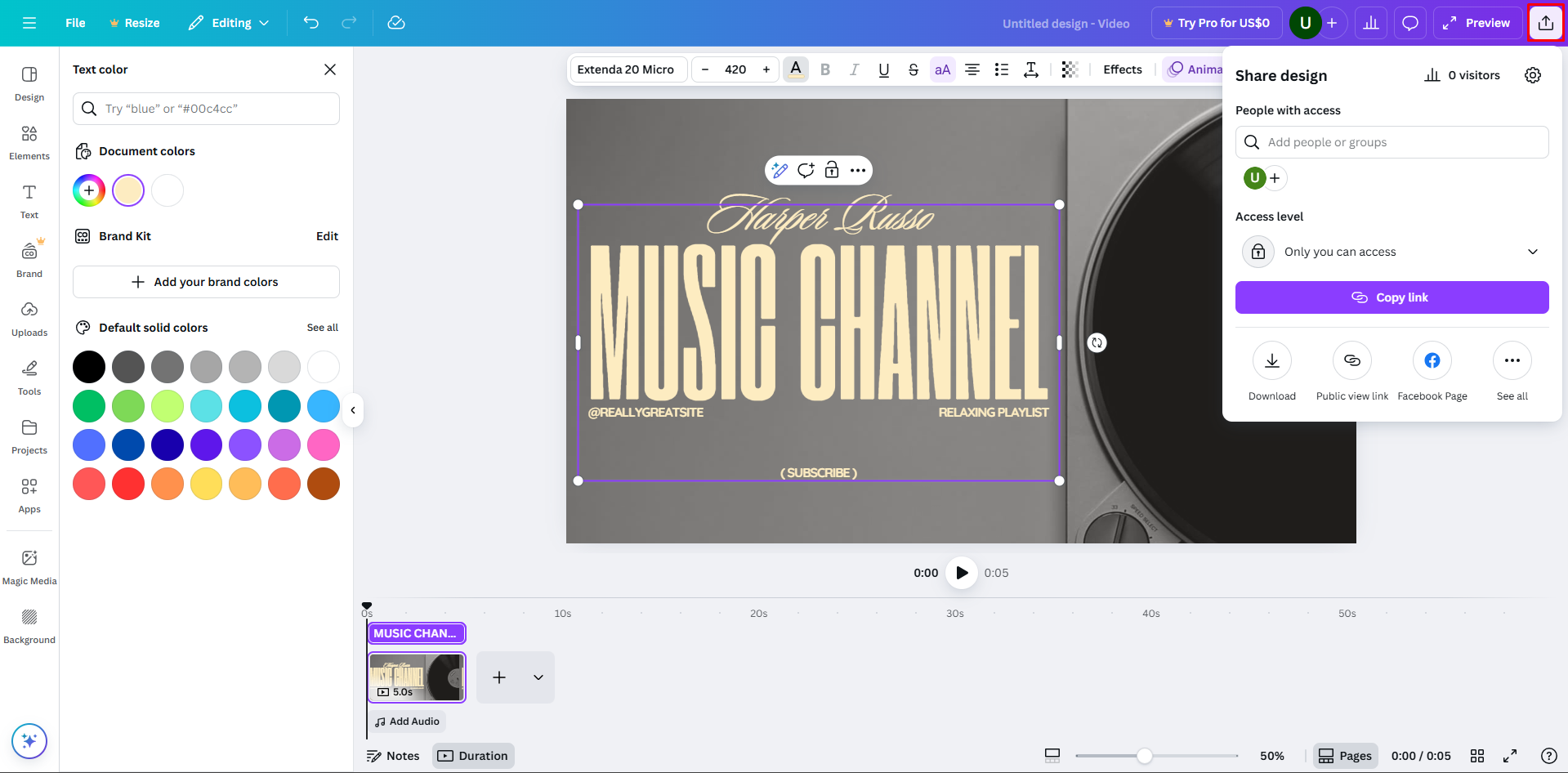Toggle bold formatting on the text

click(825, 69)
